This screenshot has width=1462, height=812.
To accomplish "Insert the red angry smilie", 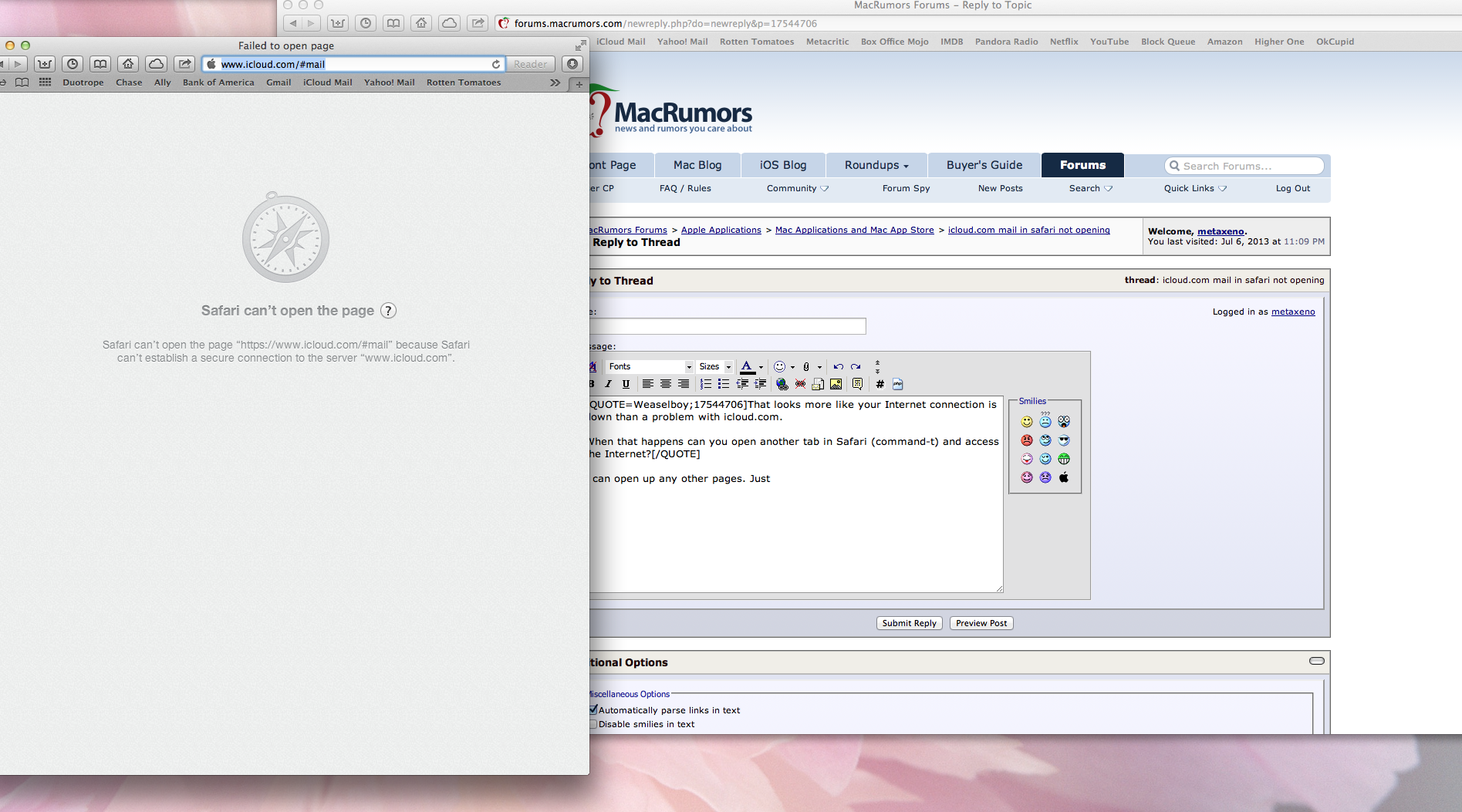I will (1027, 440).
